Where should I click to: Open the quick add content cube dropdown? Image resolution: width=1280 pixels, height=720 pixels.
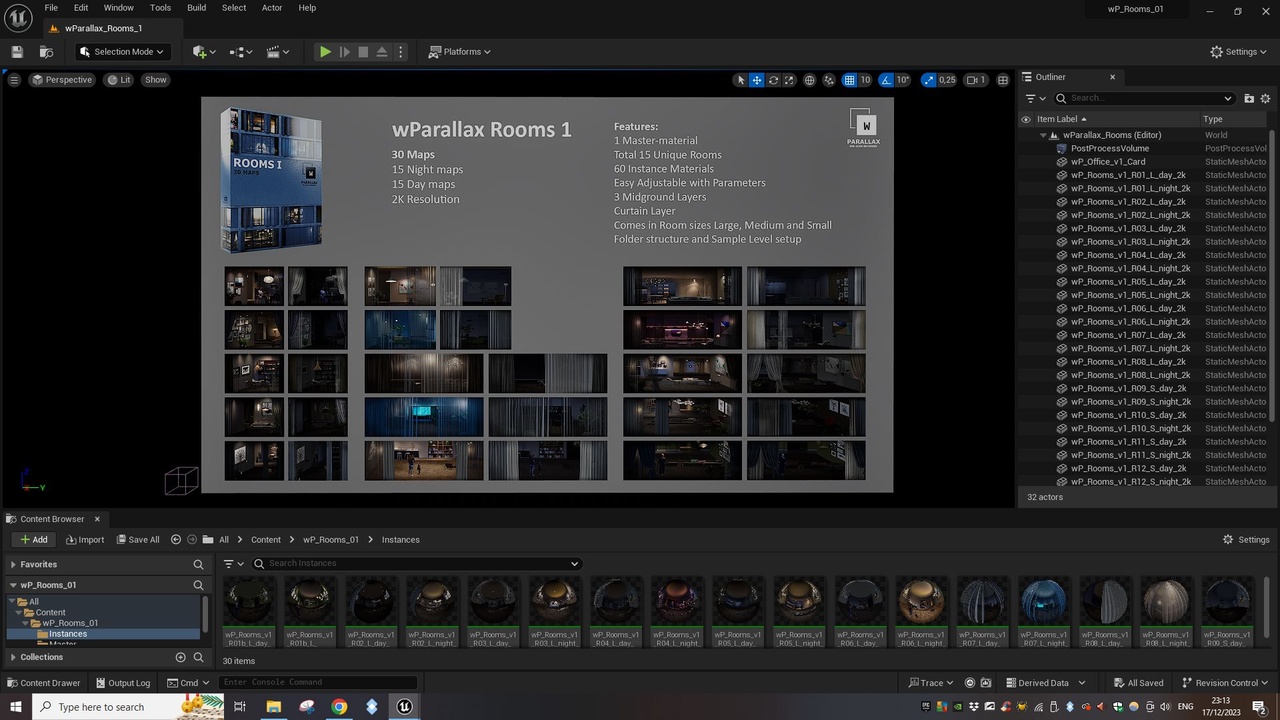click(205, 52)
